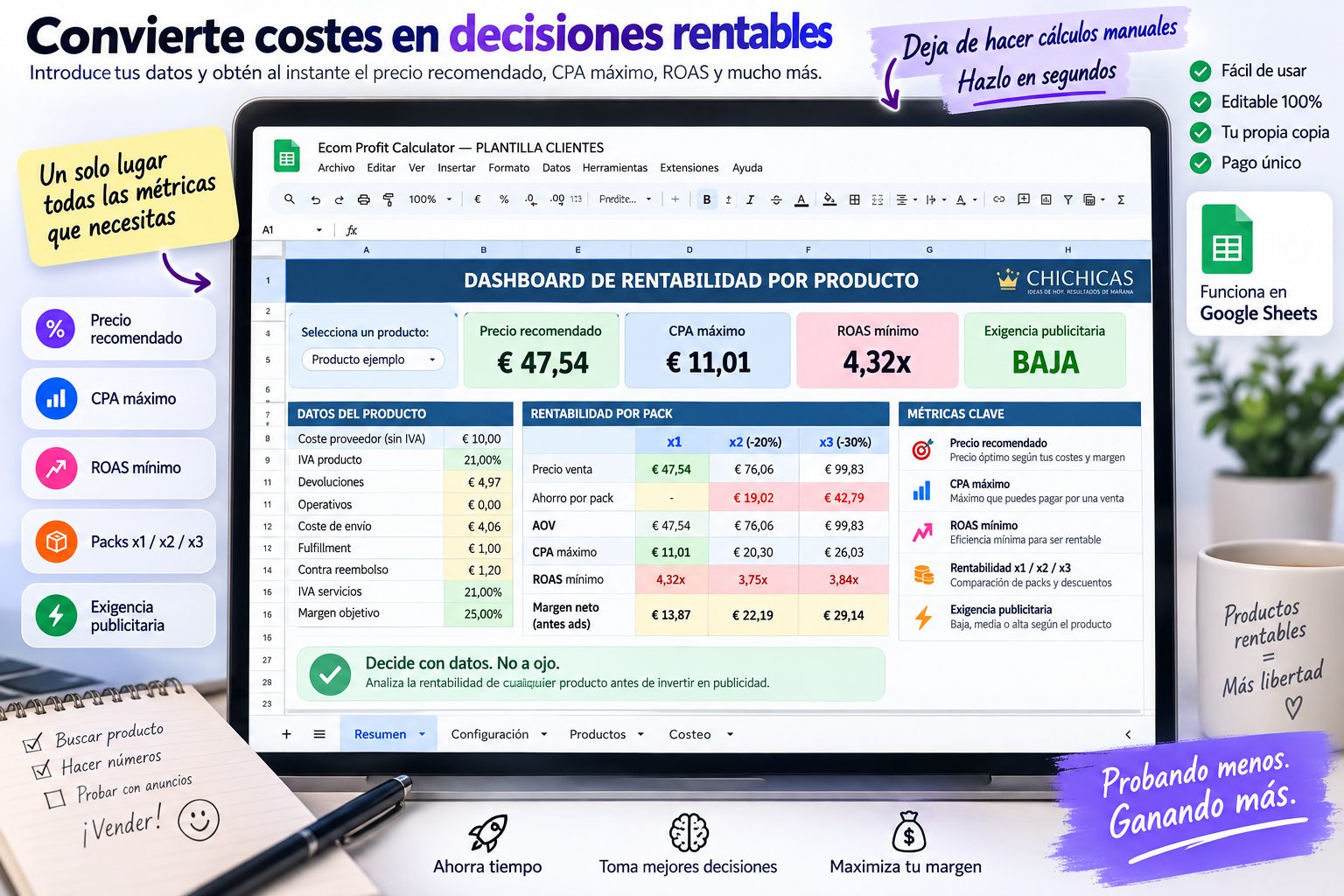Click Coste proveedor value € 10,00

pyautogui.click(x=478, y=438)
